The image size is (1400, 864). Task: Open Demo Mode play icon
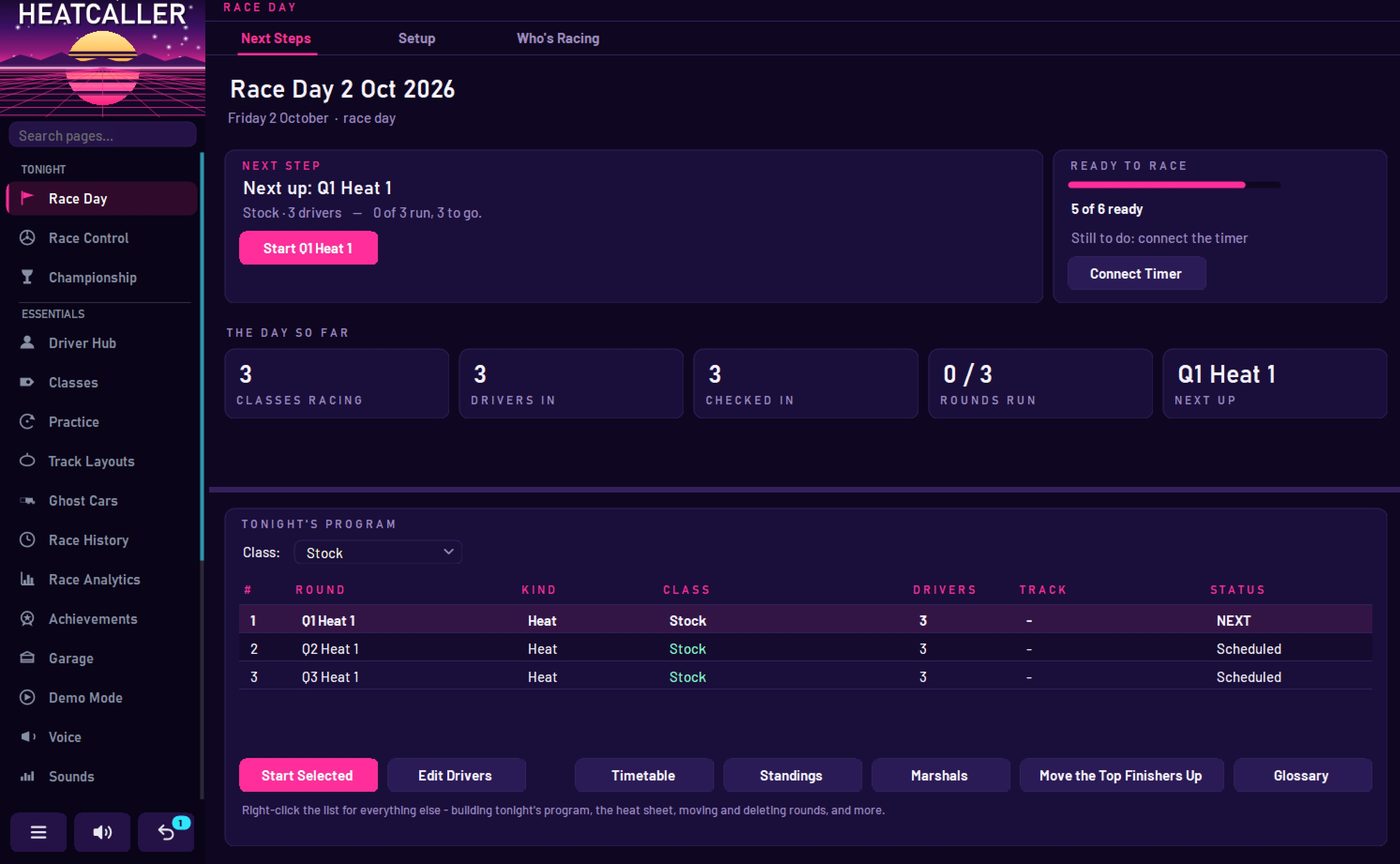pyautogui.click(x=28, y=697)
